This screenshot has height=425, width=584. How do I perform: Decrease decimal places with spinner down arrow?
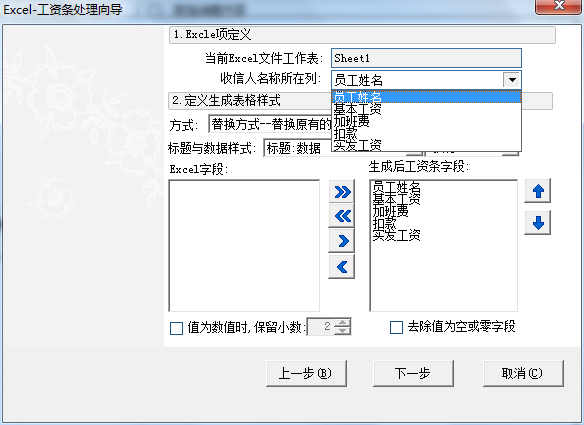coord(342,330)
